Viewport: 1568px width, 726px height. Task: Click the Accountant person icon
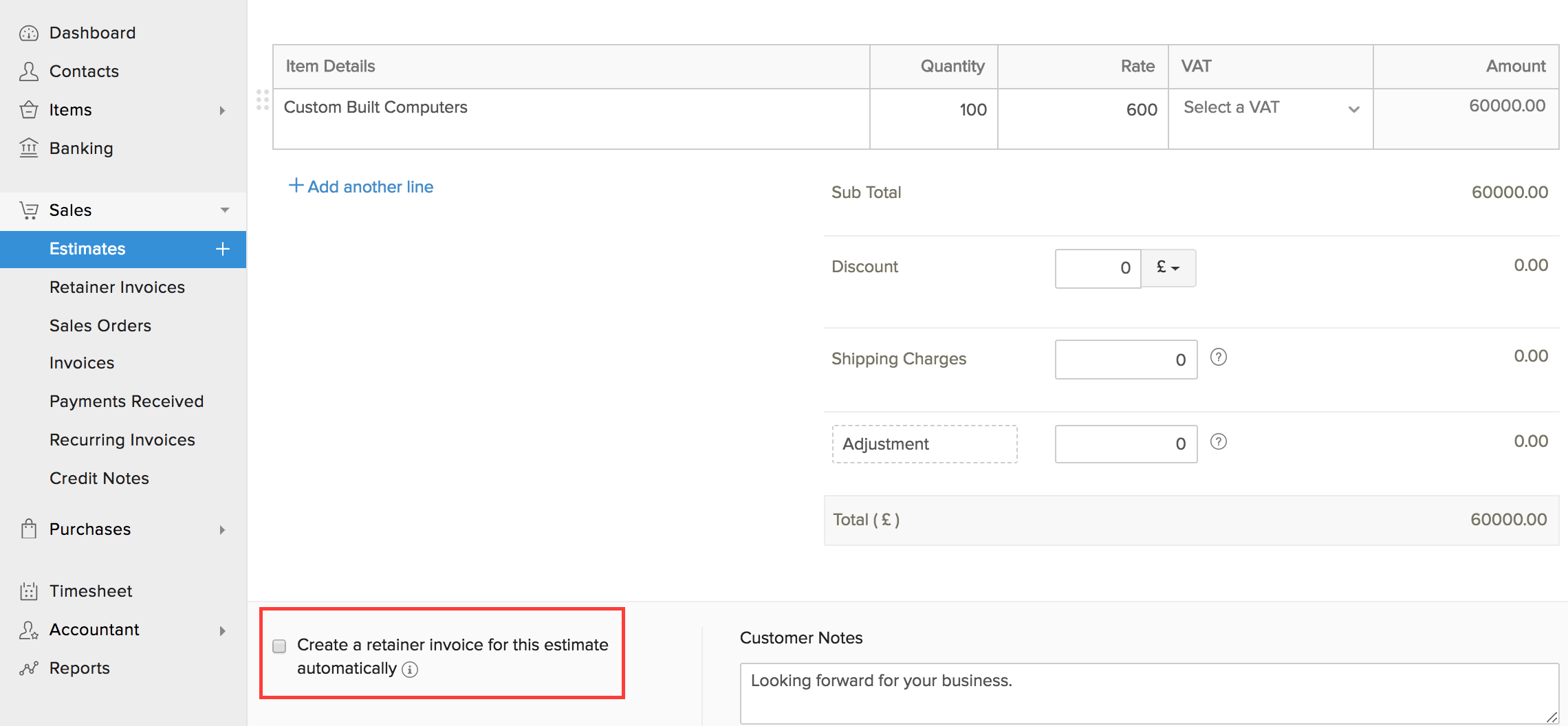coord(29,630)
